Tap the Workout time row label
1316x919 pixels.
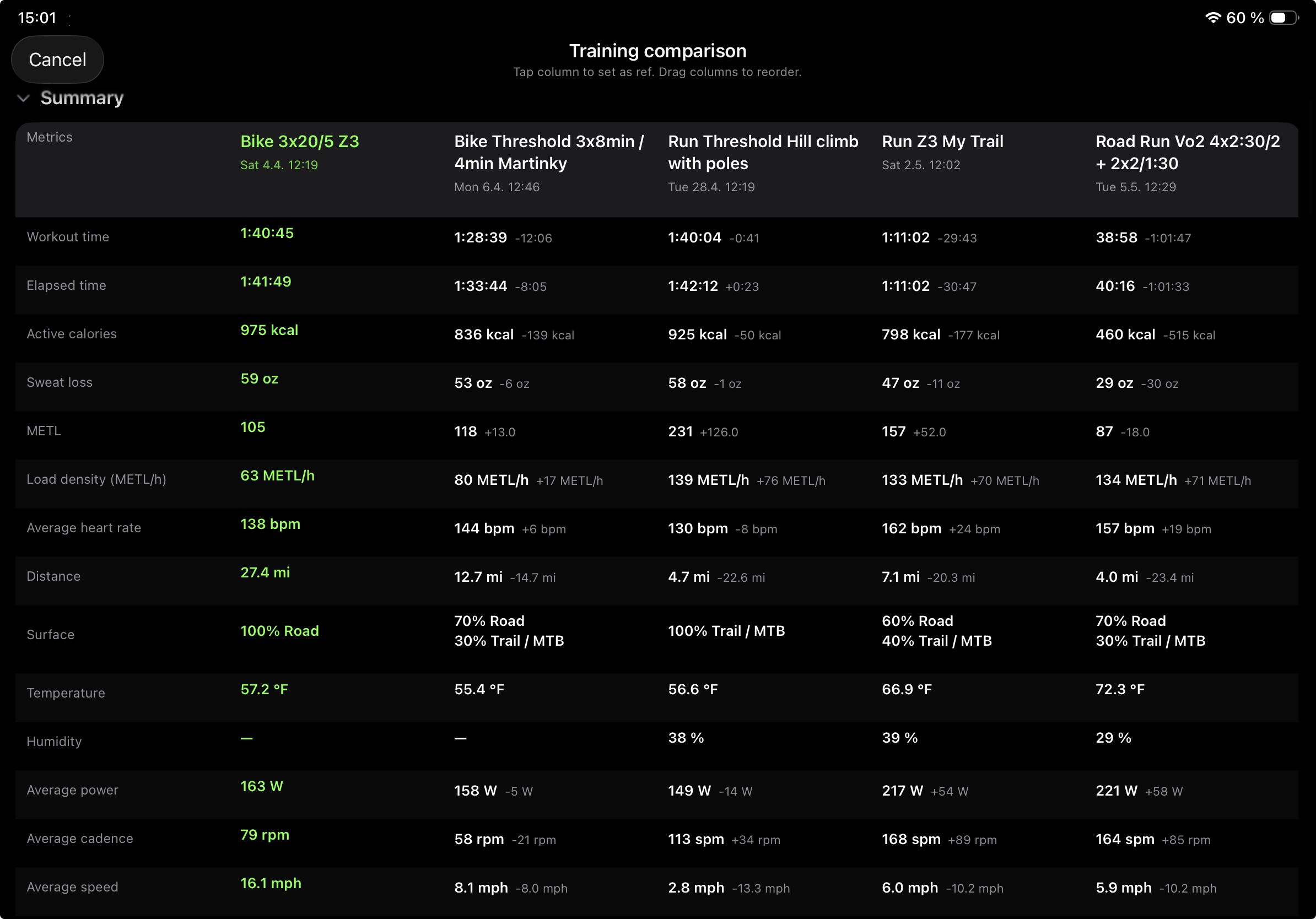coord(68,236)
